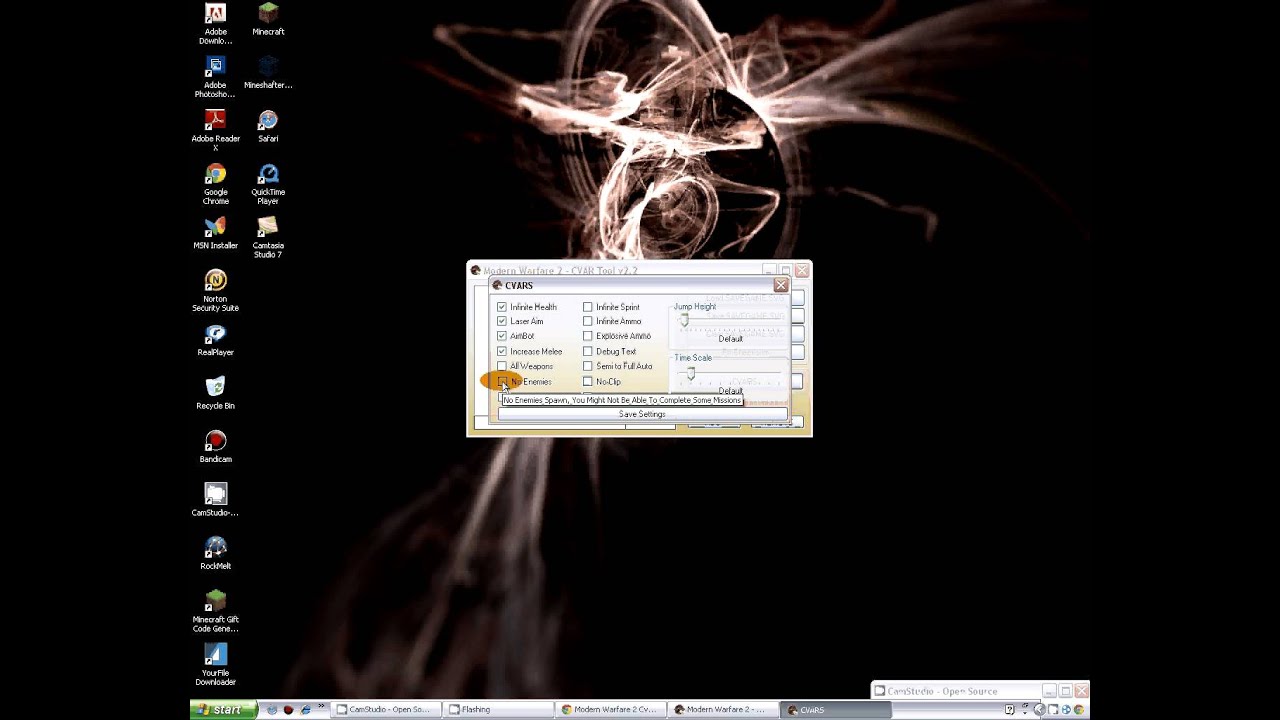Open the Camtasia Studio 7 icon
The width and height of the screenshot is (1280, 720).
click(x=268, y=238)
